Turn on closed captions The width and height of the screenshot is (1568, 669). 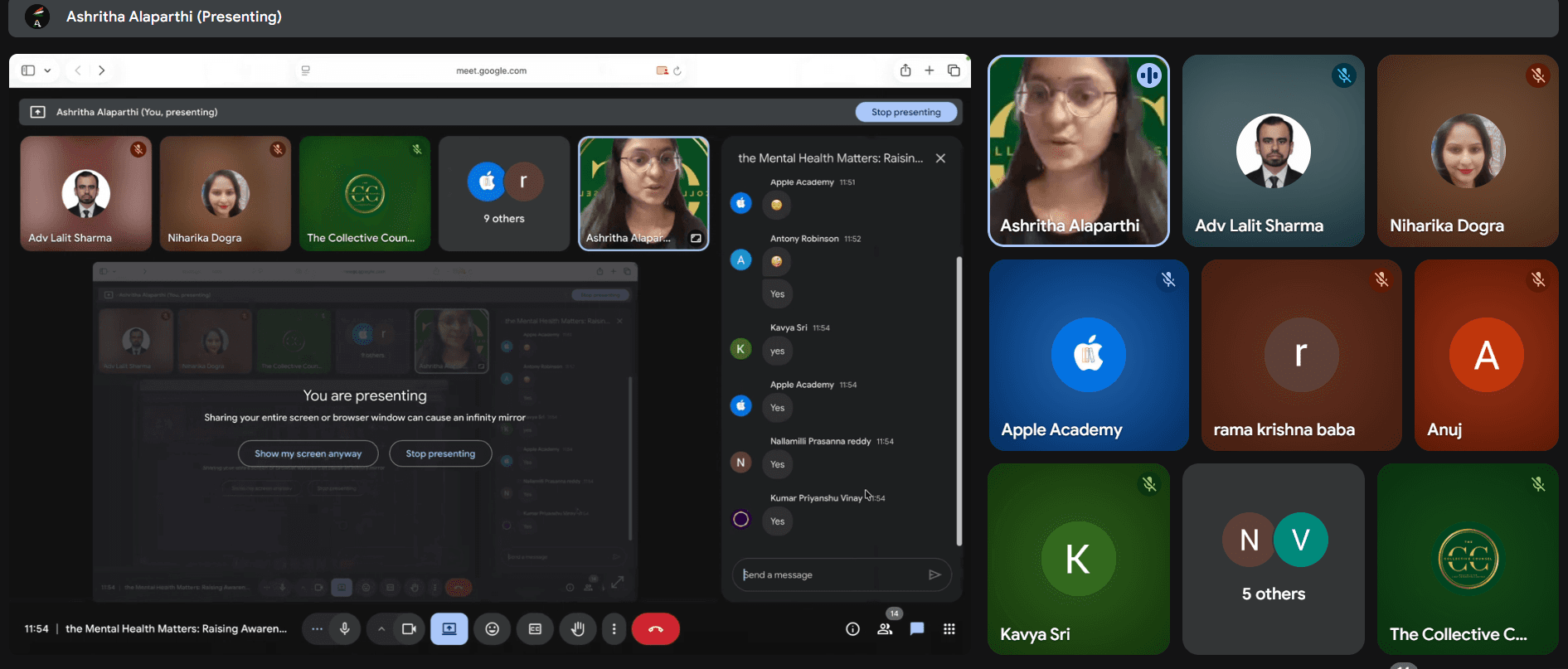point(535,629)
